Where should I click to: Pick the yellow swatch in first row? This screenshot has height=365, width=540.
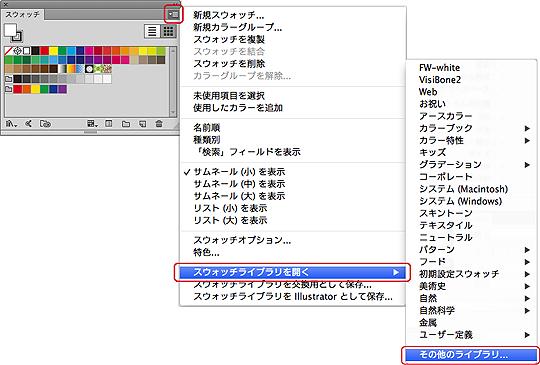[53, 51]
